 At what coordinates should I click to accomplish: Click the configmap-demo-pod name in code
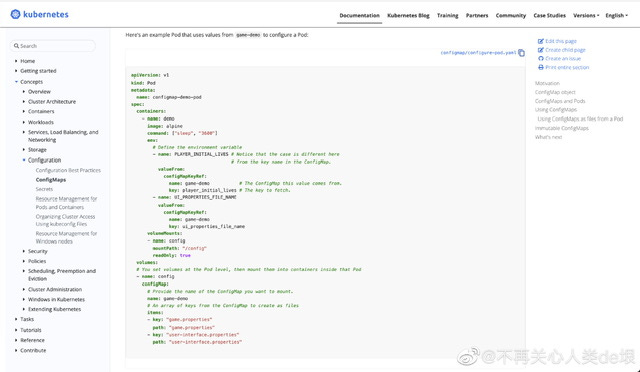coord(177,97)
